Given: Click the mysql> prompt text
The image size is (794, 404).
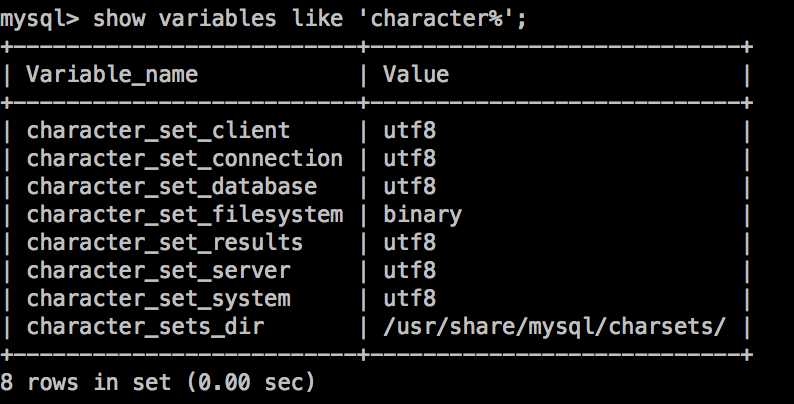Looking at the screenshot, I should [x=39, y=20].
